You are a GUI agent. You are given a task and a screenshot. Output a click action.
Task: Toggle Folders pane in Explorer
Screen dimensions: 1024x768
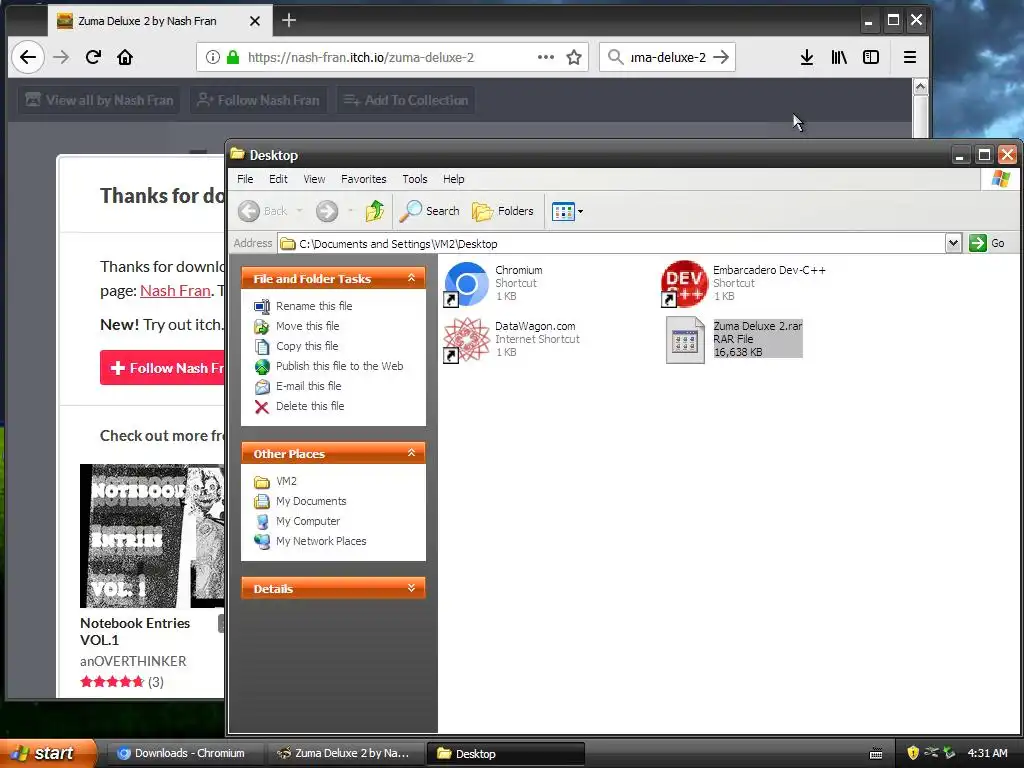point(502,211)
